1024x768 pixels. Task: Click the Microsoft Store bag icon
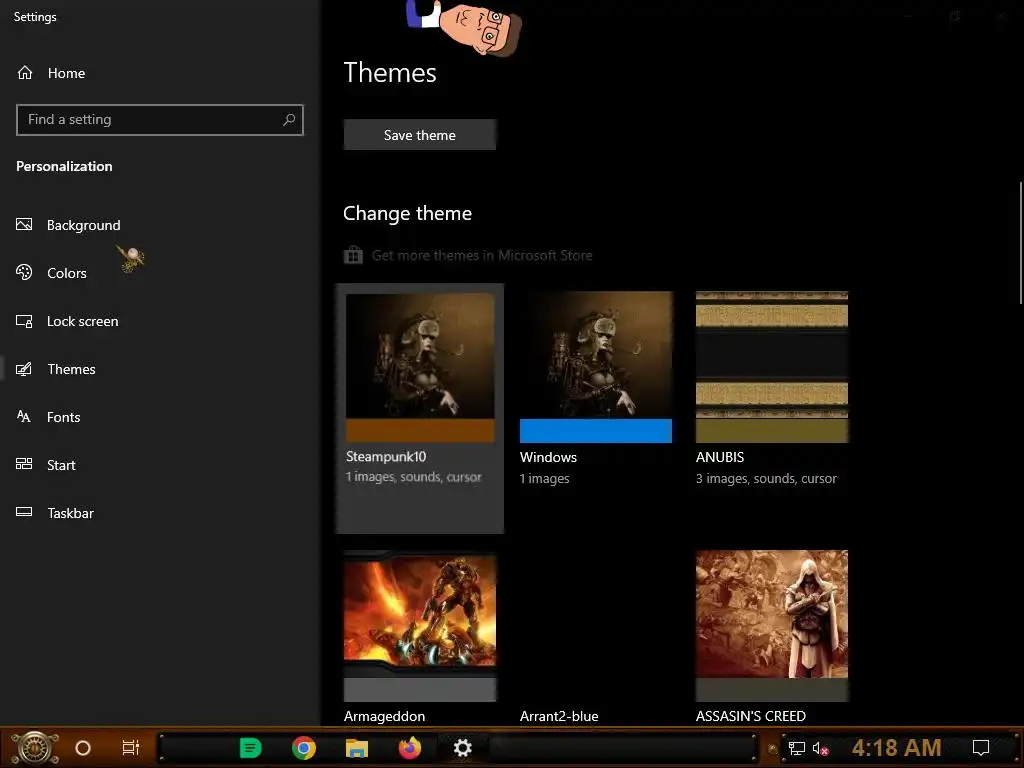point(353,255)
